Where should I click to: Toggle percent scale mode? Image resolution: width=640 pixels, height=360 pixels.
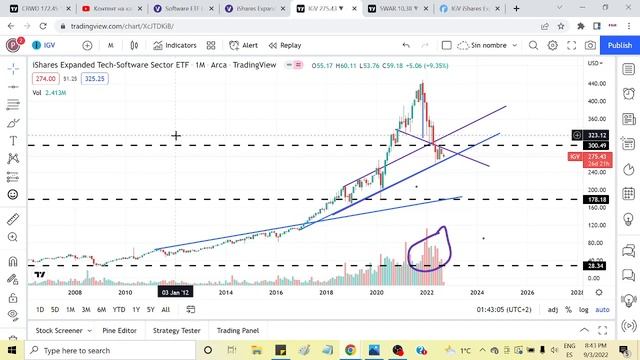[x=568, y=310]
